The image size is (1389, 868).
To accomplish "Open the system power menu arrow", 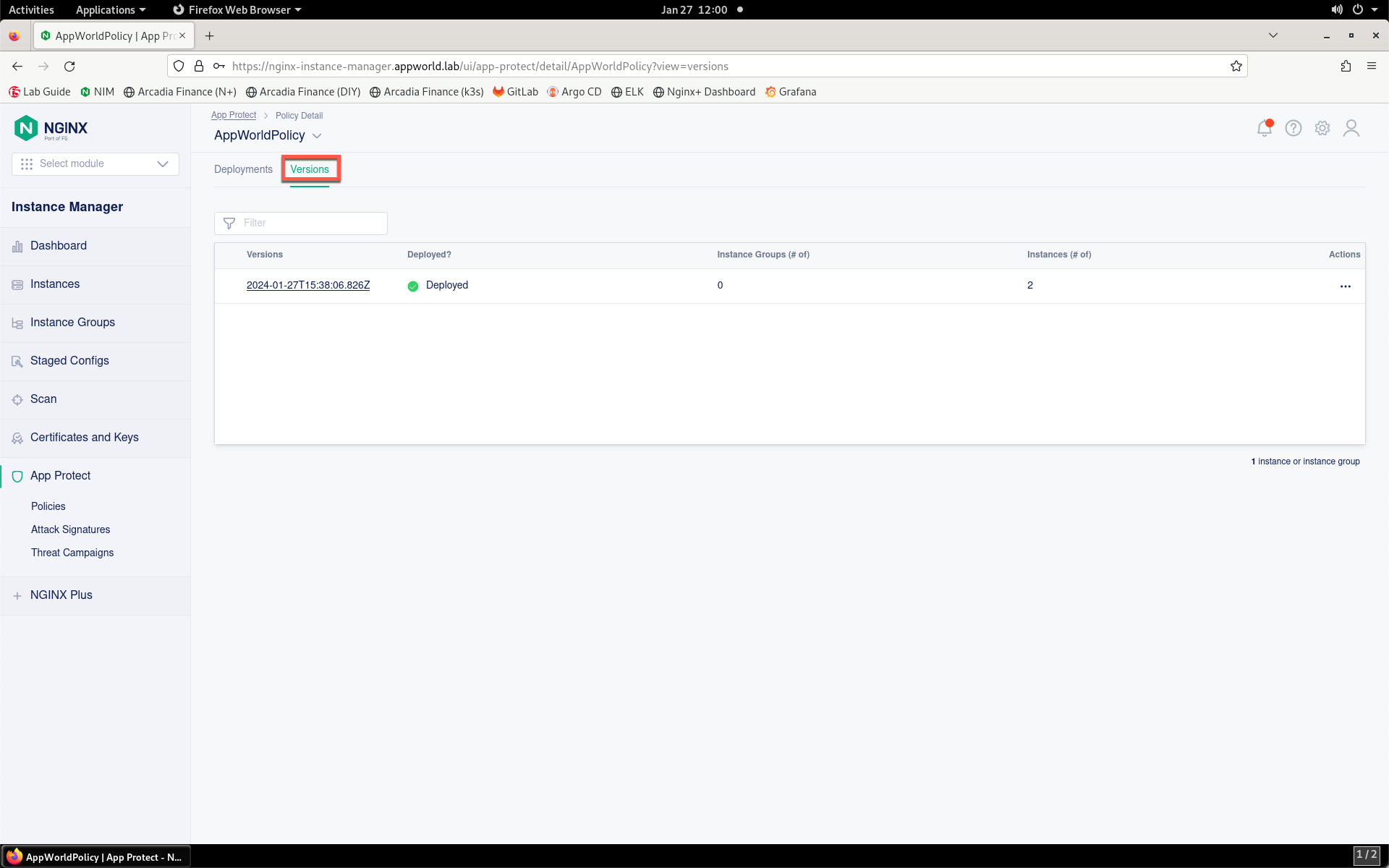I will coord(1375,9).
